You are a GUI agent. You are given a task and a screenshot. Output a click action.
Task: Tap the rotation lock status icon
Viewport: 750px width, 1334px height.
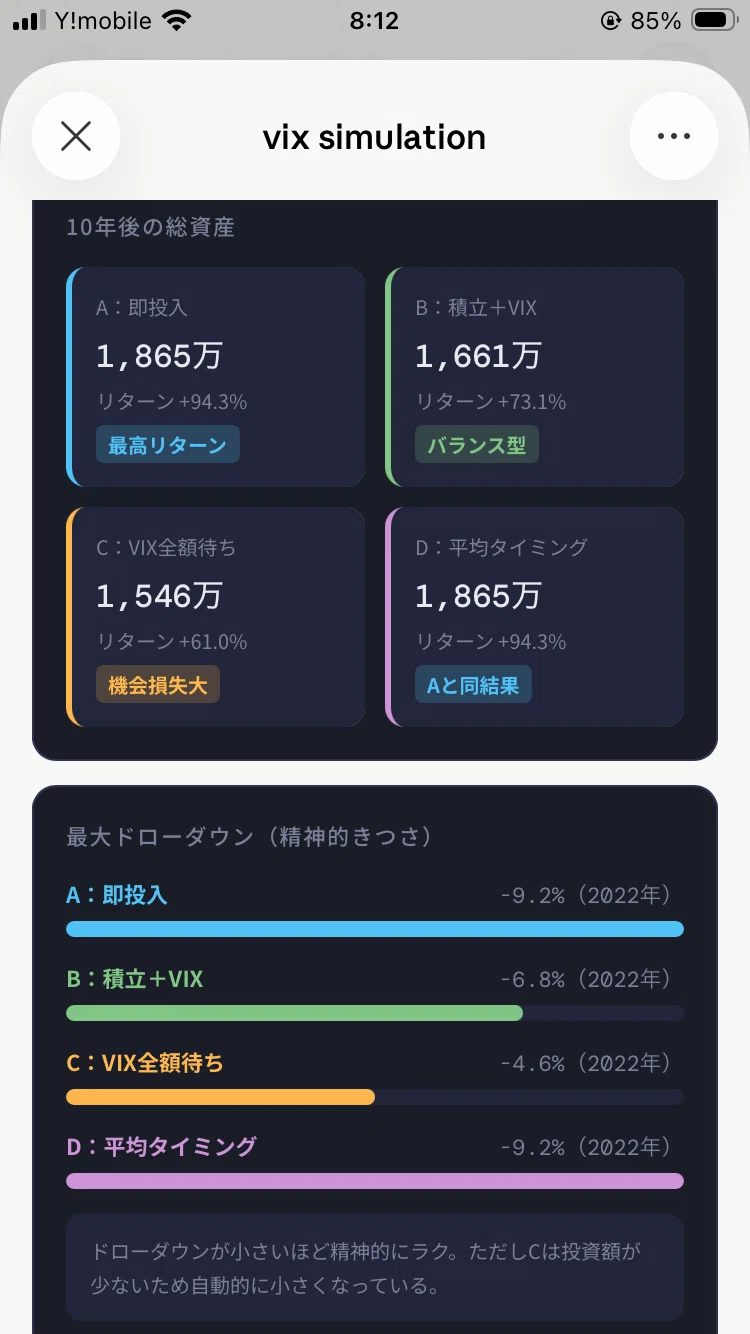610,21
